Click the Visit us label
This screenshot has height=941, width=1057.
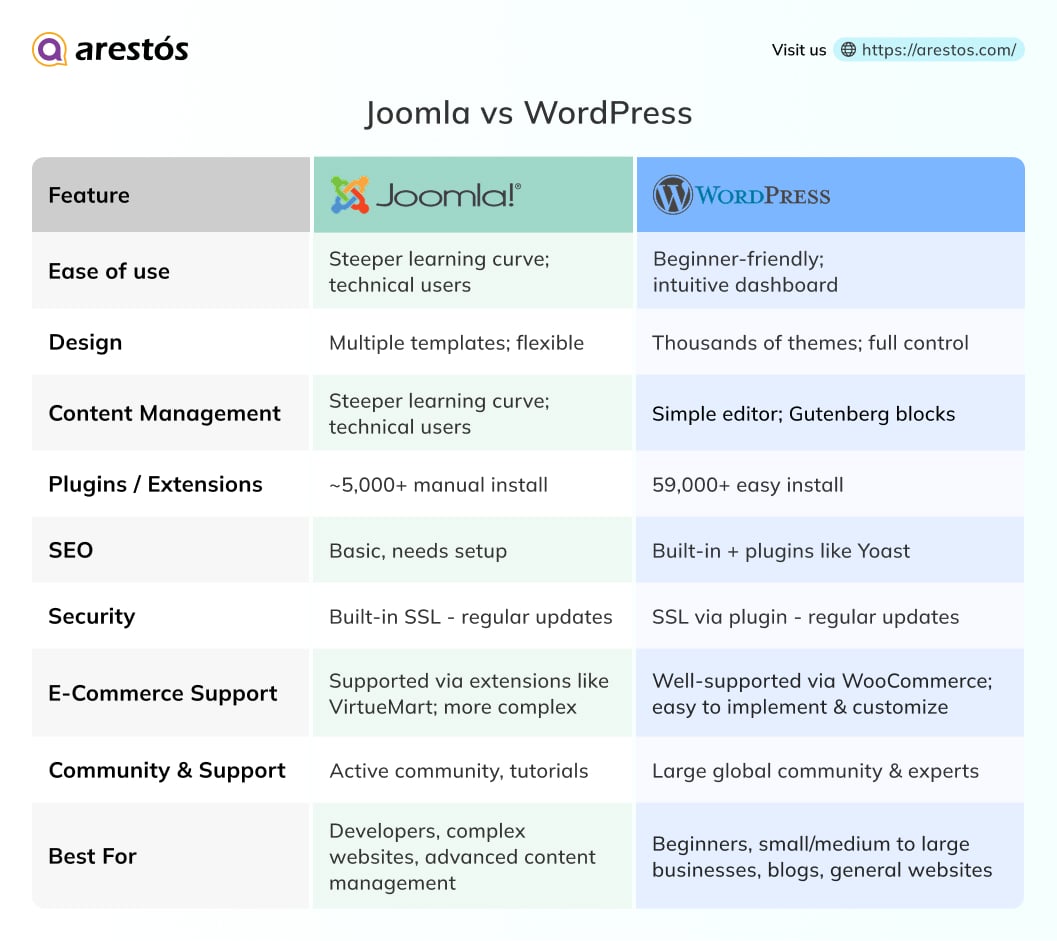click(797, 49)
